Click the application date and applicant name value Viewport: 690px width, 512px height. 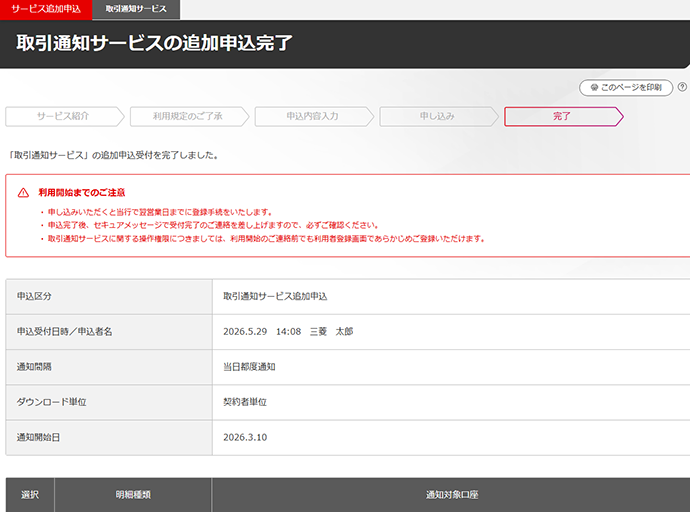pyautogui.click(x=288, y=332)
